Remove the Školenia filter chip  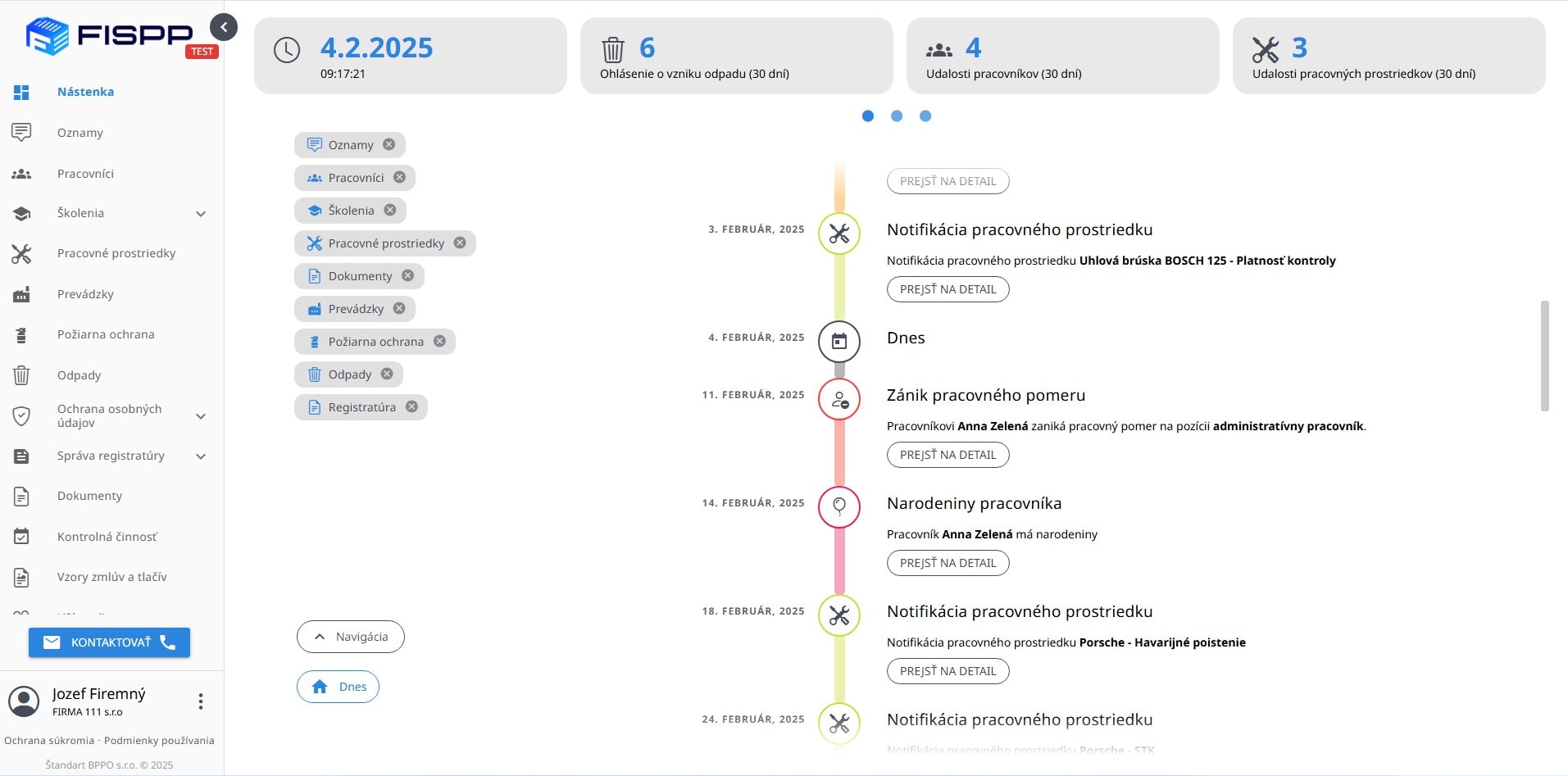390,210
